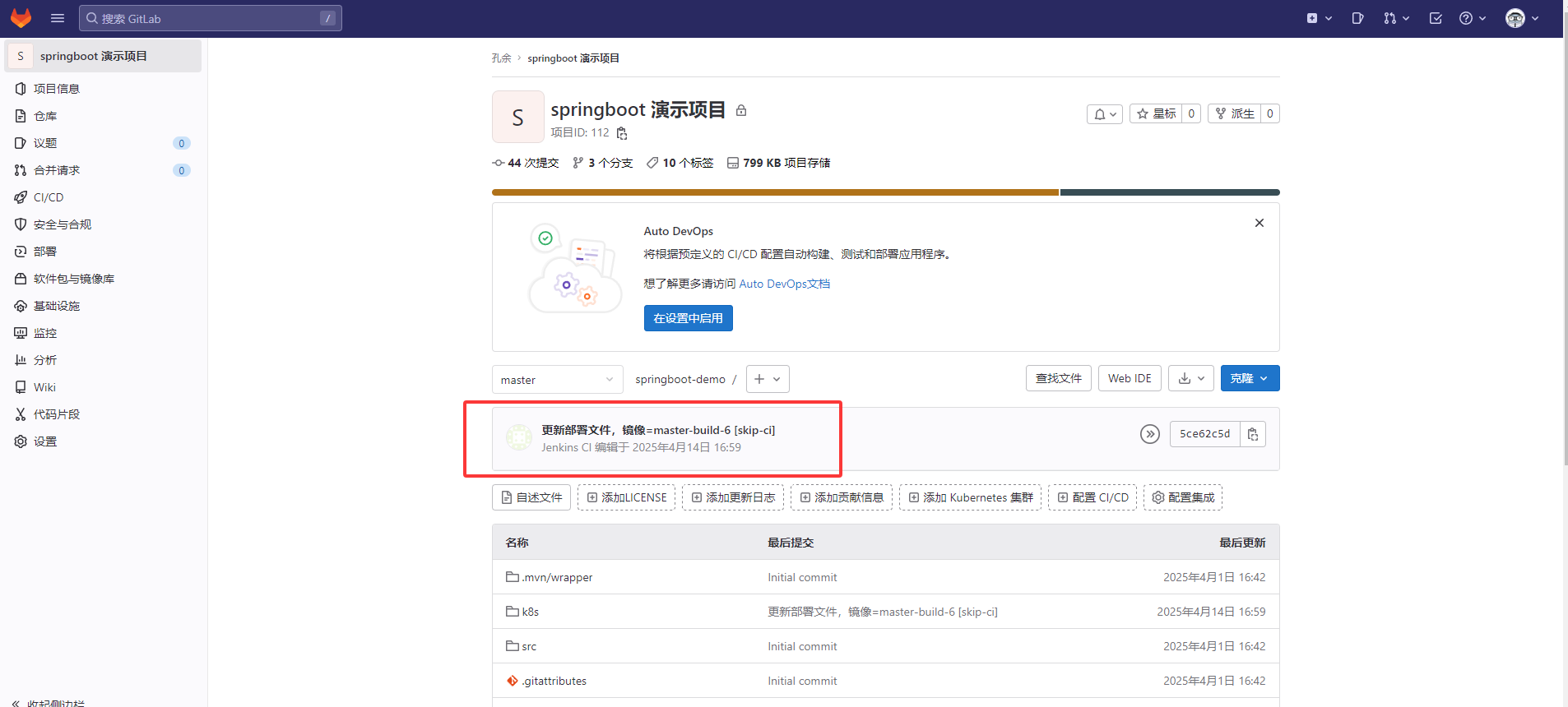Open the k8s folder
Image resolution: width=1568 pixels, height=707 pixels.
tap(530, 612)
